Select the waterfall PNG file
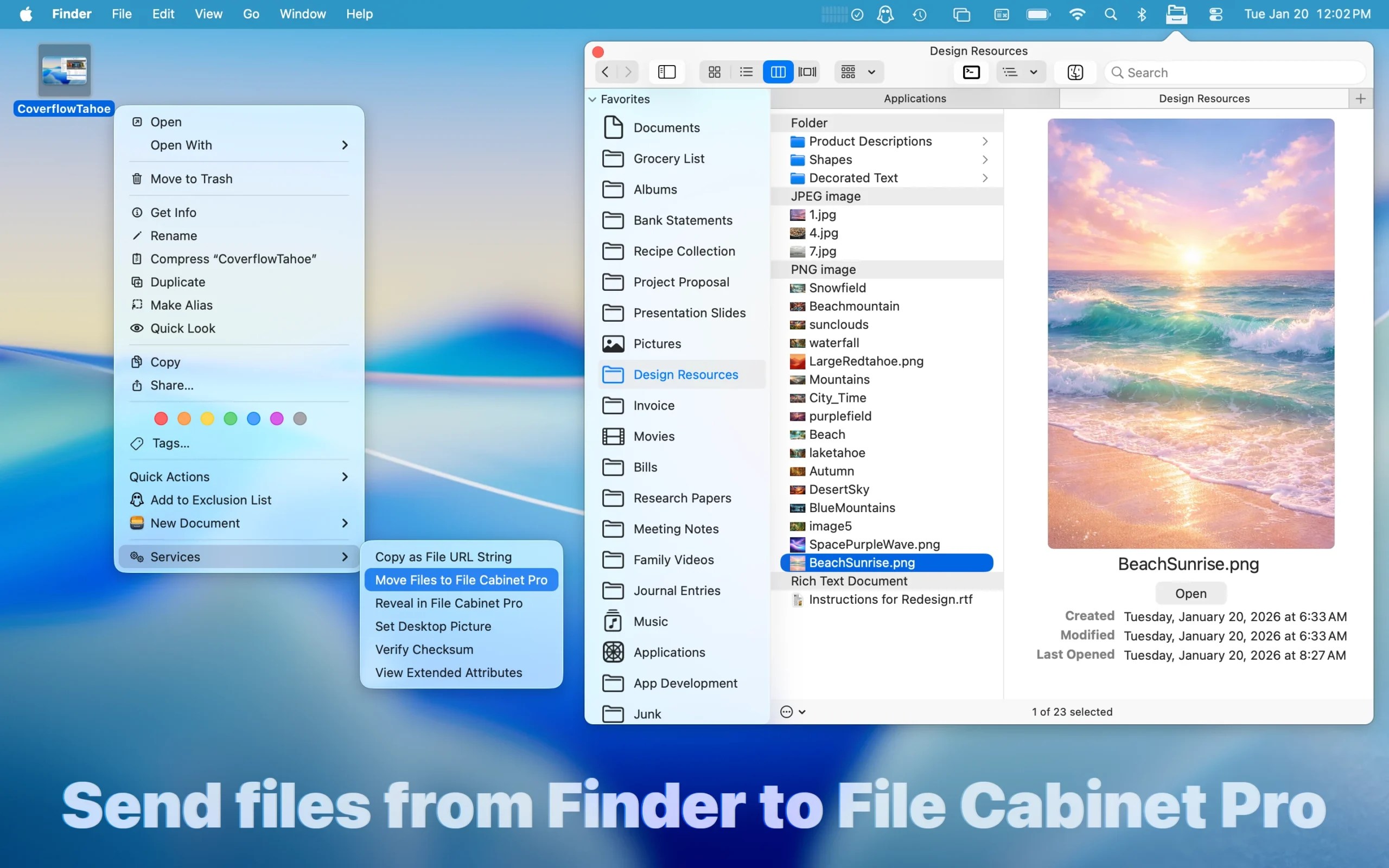This screenshot has width=1389, height=868. pyautogui.click(x=836, y=343)
